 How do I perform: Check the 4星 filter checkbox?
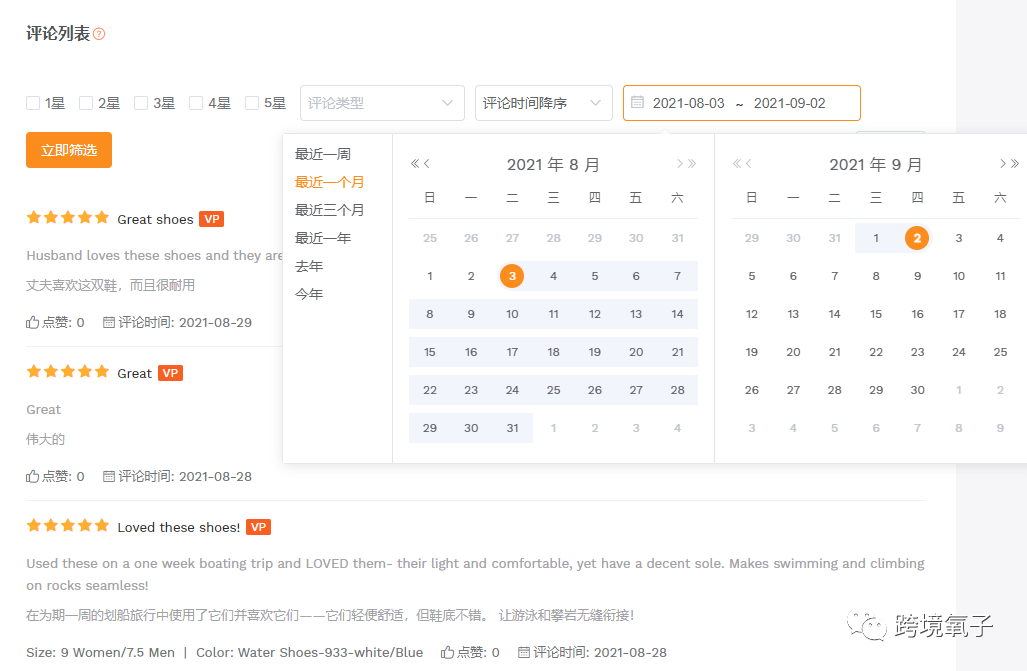tap(196, 103)
